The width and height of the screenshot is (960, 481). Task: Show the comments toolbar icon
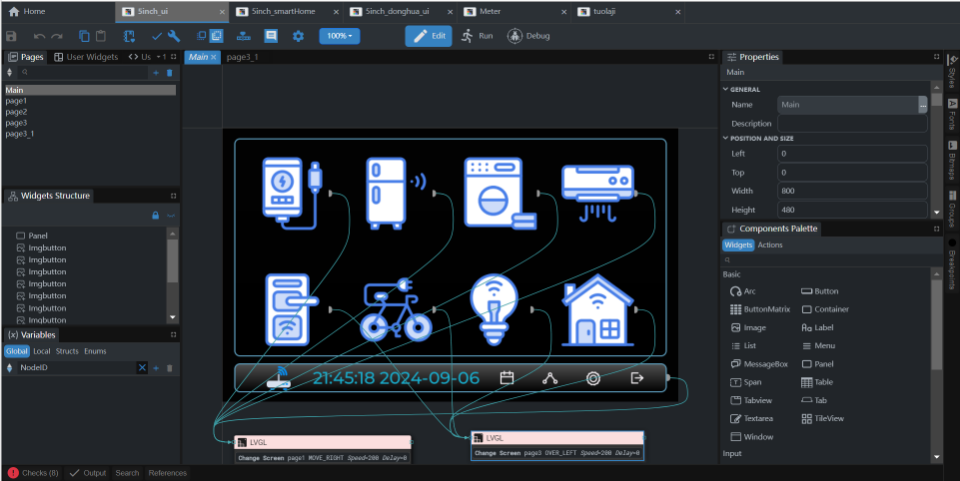[x=271, y=36]
